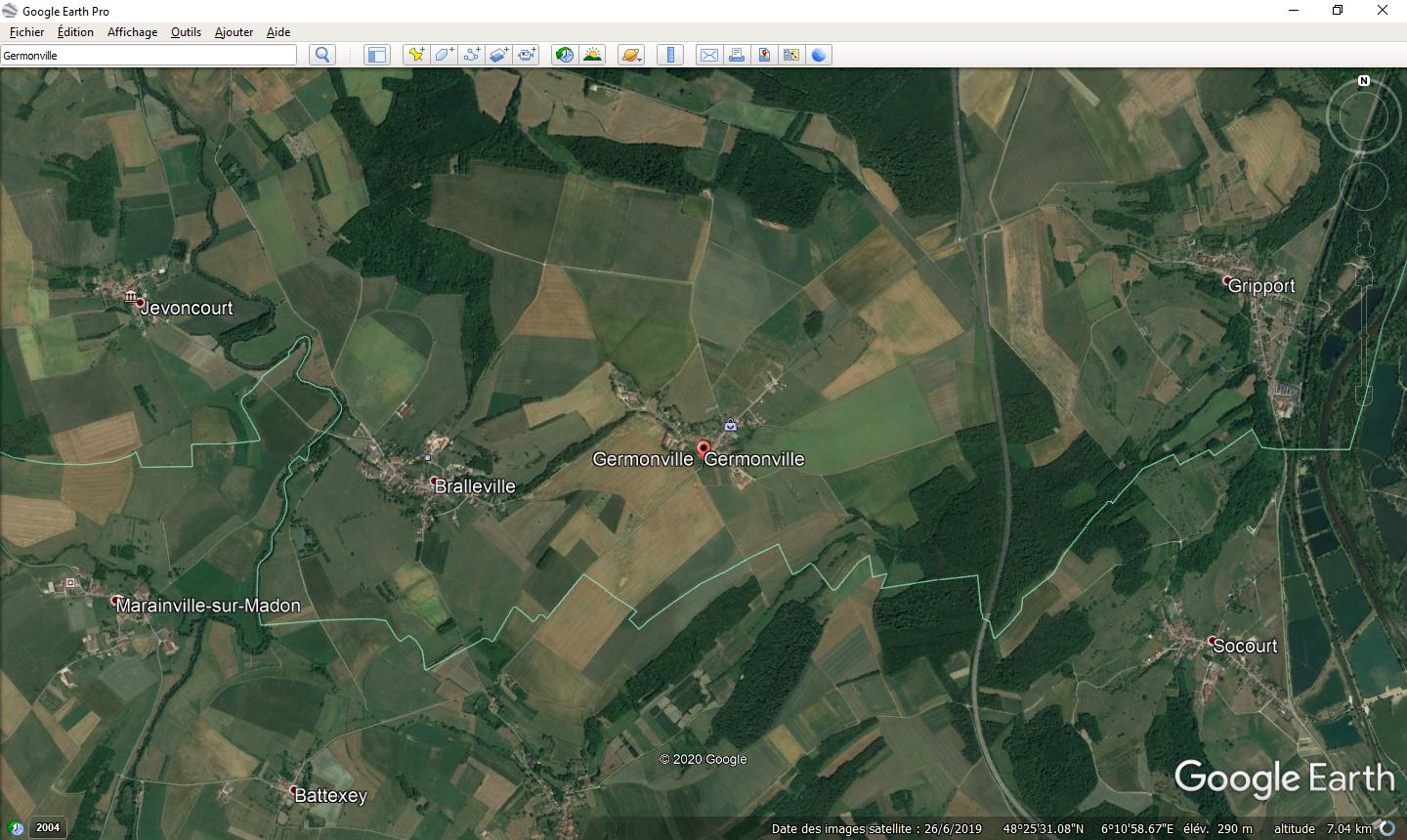Open the Édition menu

click(x=75, y=32)
